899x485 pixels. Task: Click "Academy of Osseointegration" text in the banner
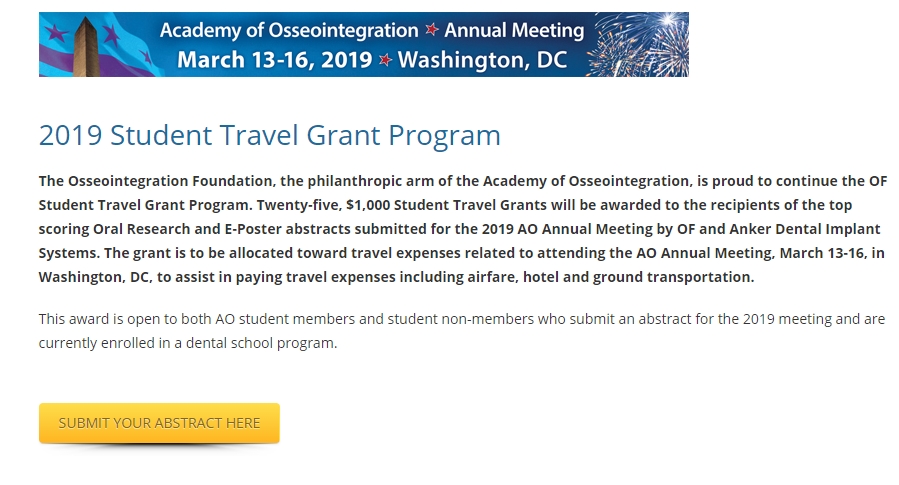pos(289,31)
